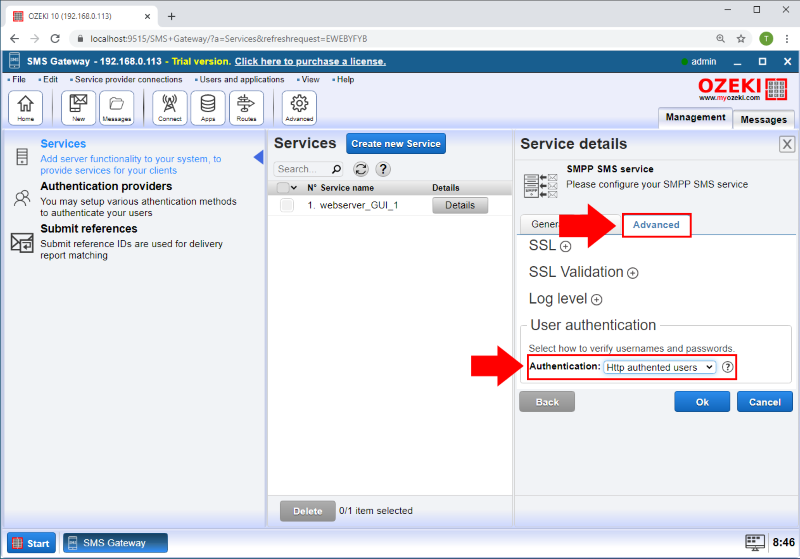This screenshot has width=800, height=559.
Task: Switch to the Advanced tab
Action: pos(656,225)
